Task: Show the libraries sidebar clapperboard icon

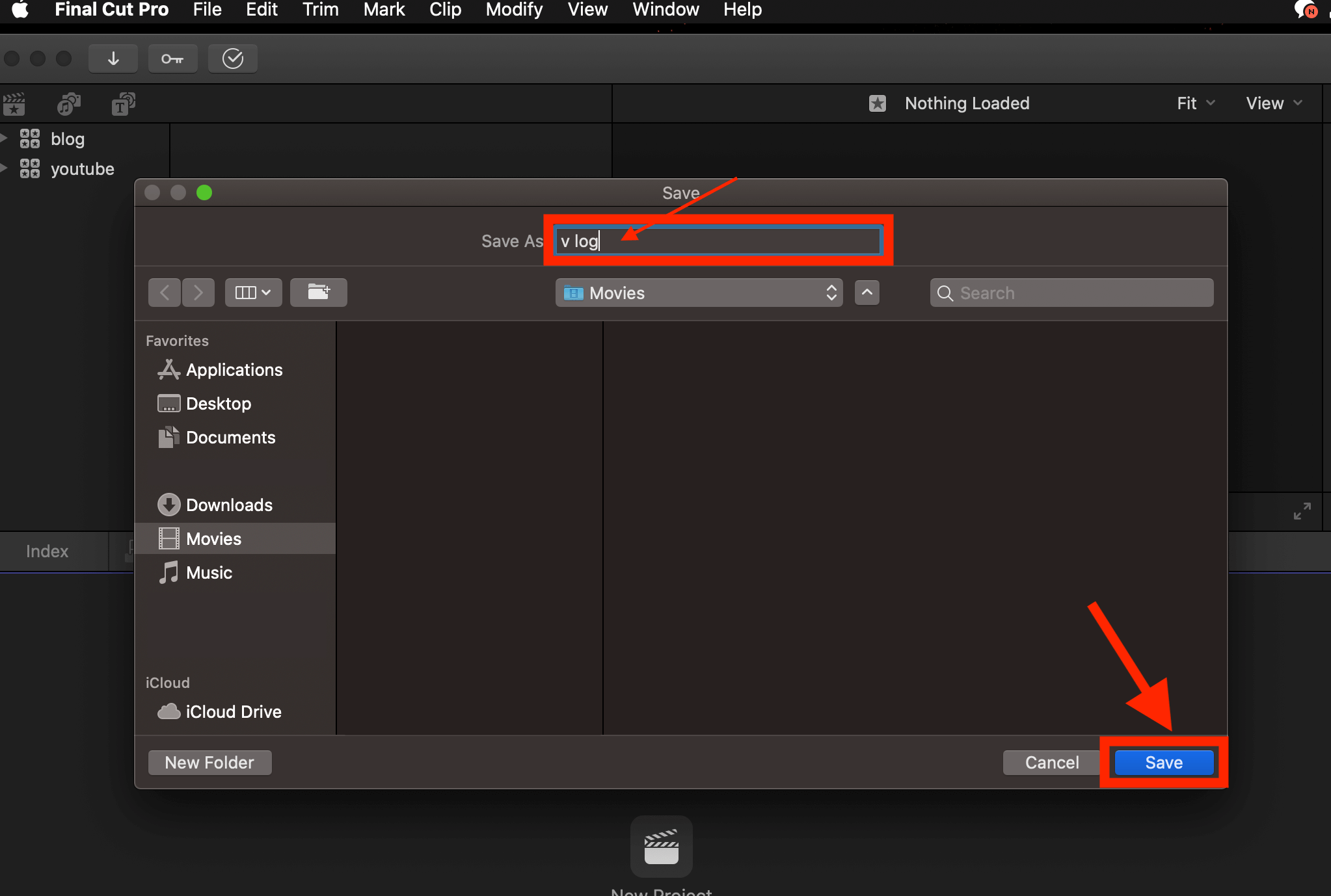Action: [x=14, y=103]
